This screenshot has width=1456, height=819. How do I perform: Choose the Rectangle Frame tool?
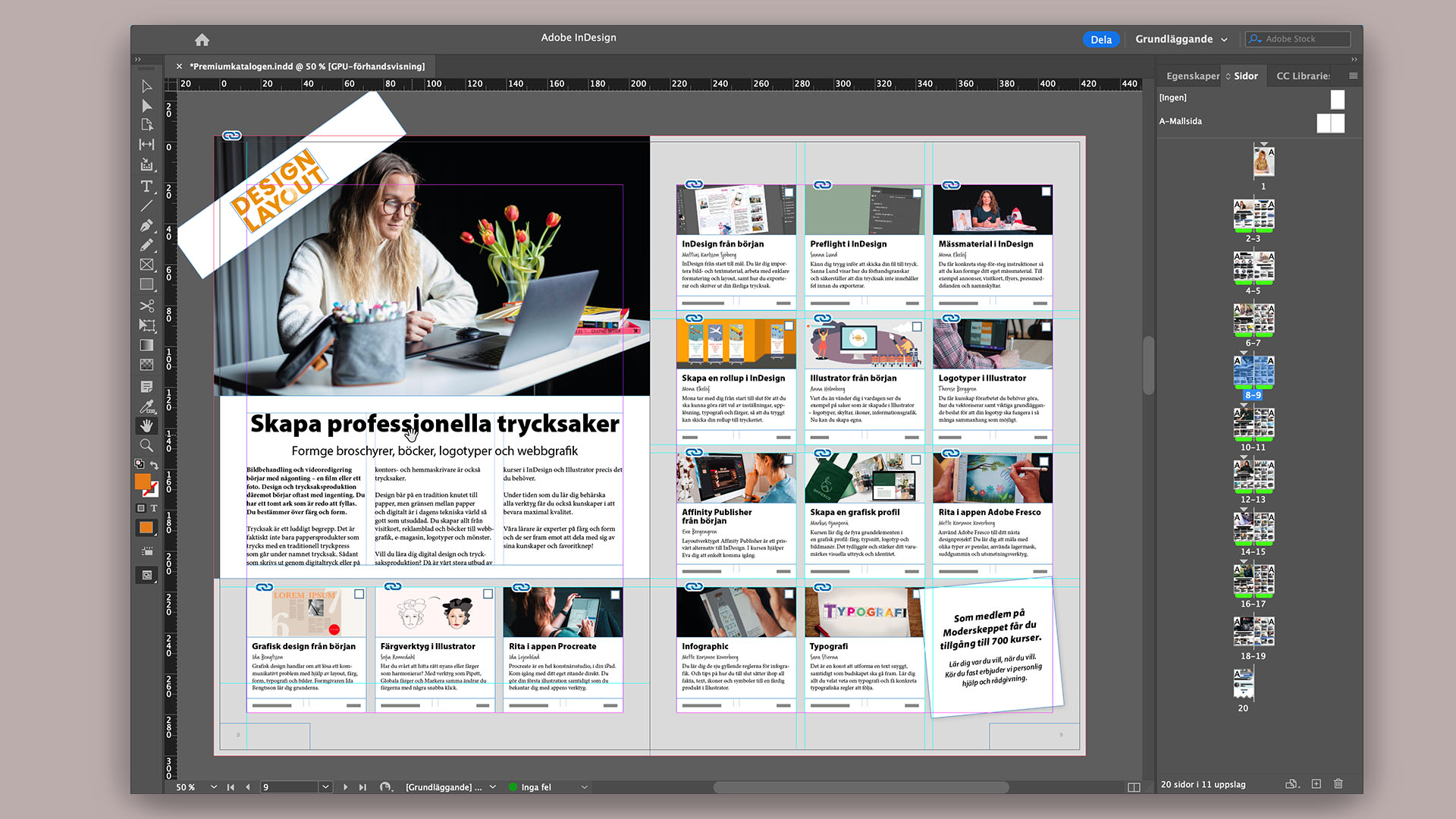pos(146,265)
